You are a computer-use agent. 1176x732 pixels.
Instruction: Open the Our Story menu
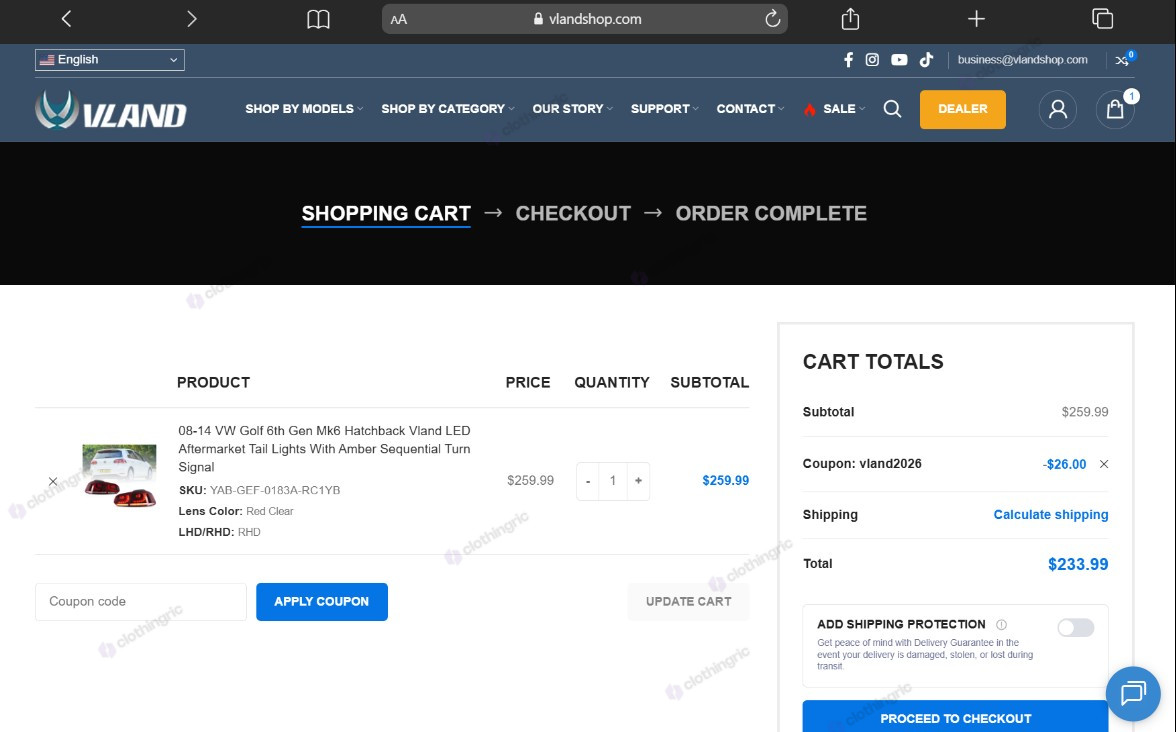point(572,109)
